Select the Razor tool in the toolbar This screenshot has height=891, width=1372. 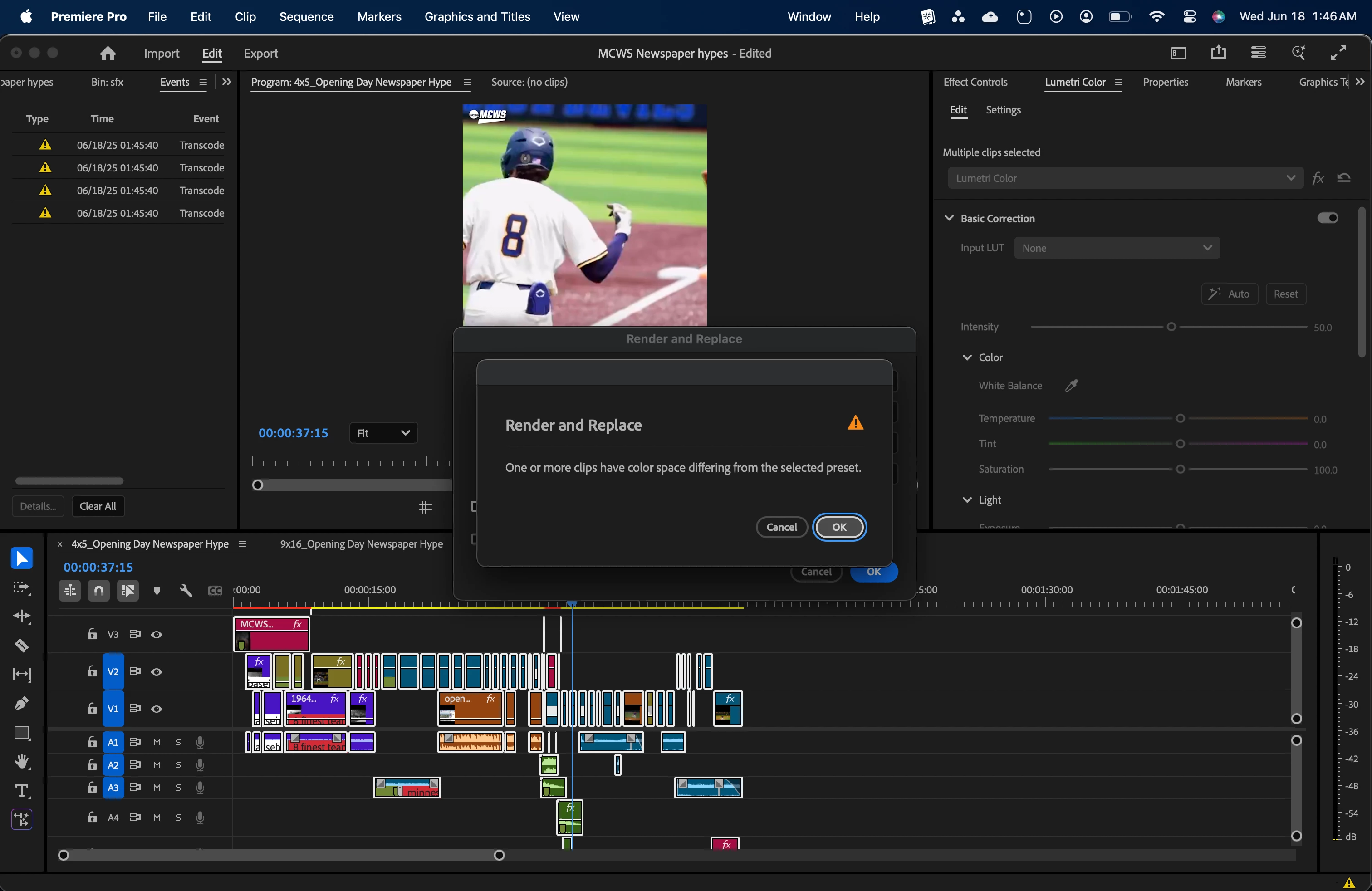tap(21, 646)
